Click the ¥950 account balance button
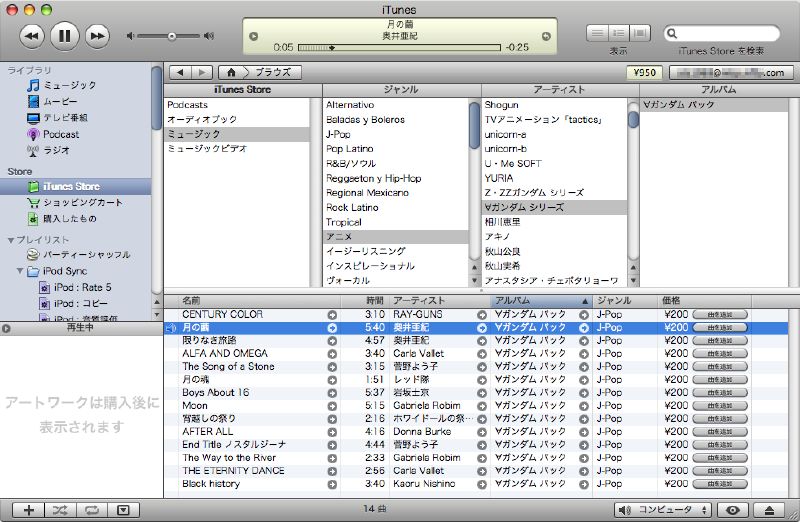The image size is (800, 522). 644,72
